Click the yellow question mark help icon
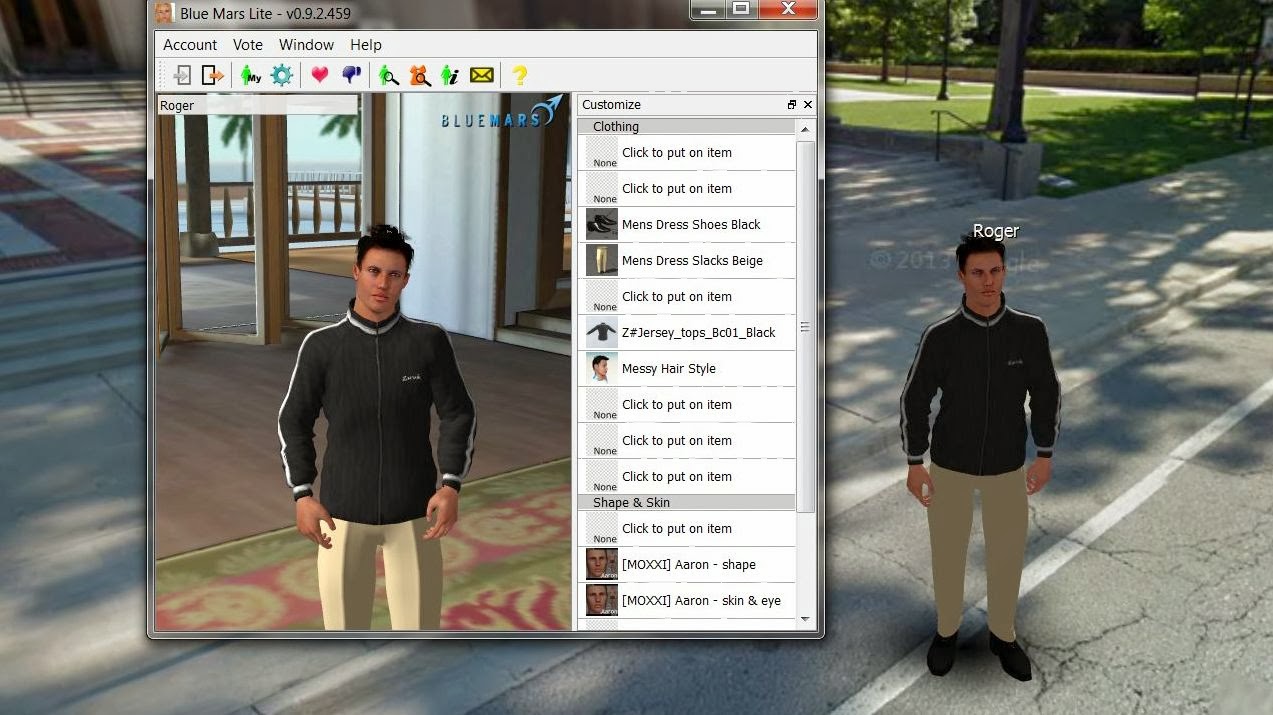 click(519, 75)
